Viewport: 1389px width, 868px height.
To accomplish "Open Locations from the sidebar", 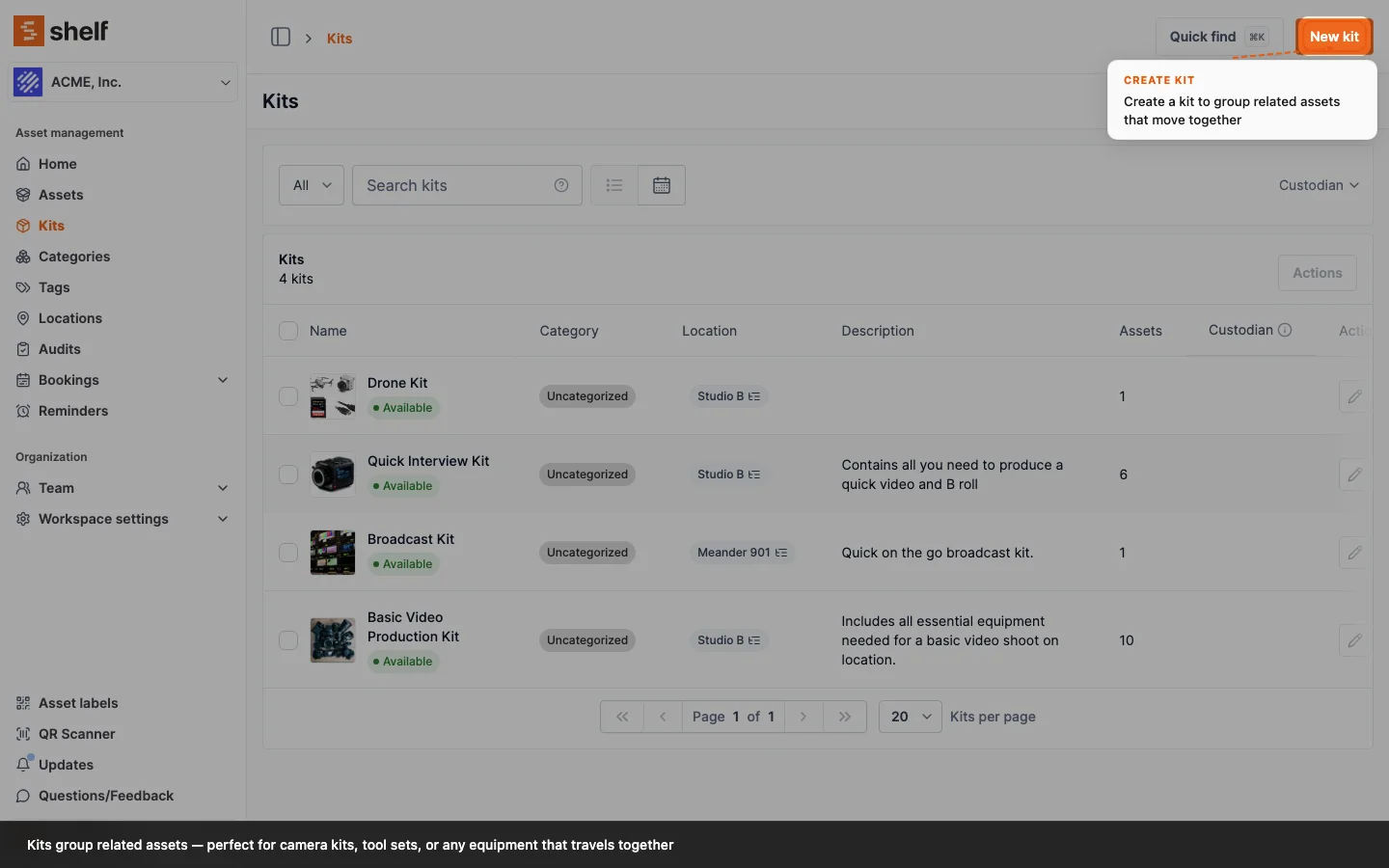I will pyautogui.click(x=69, y=318).
